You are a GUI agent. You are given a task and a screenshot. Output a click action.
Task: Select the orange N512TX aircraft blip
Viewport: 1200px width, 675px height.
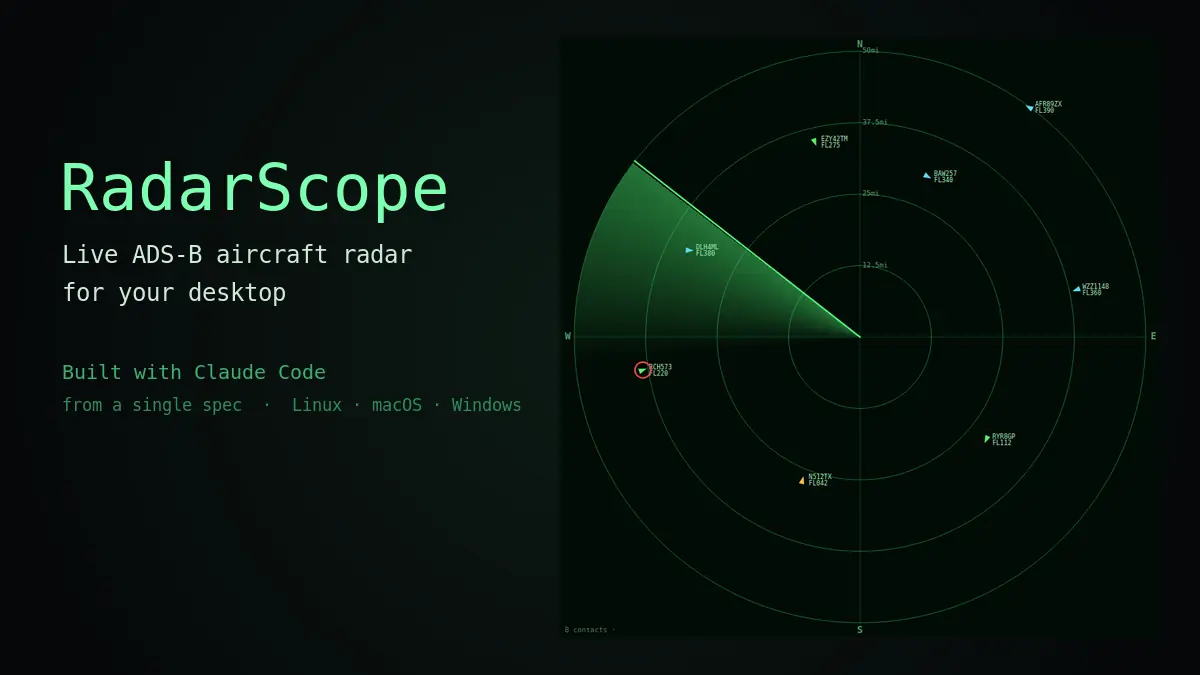pos(802,480)
